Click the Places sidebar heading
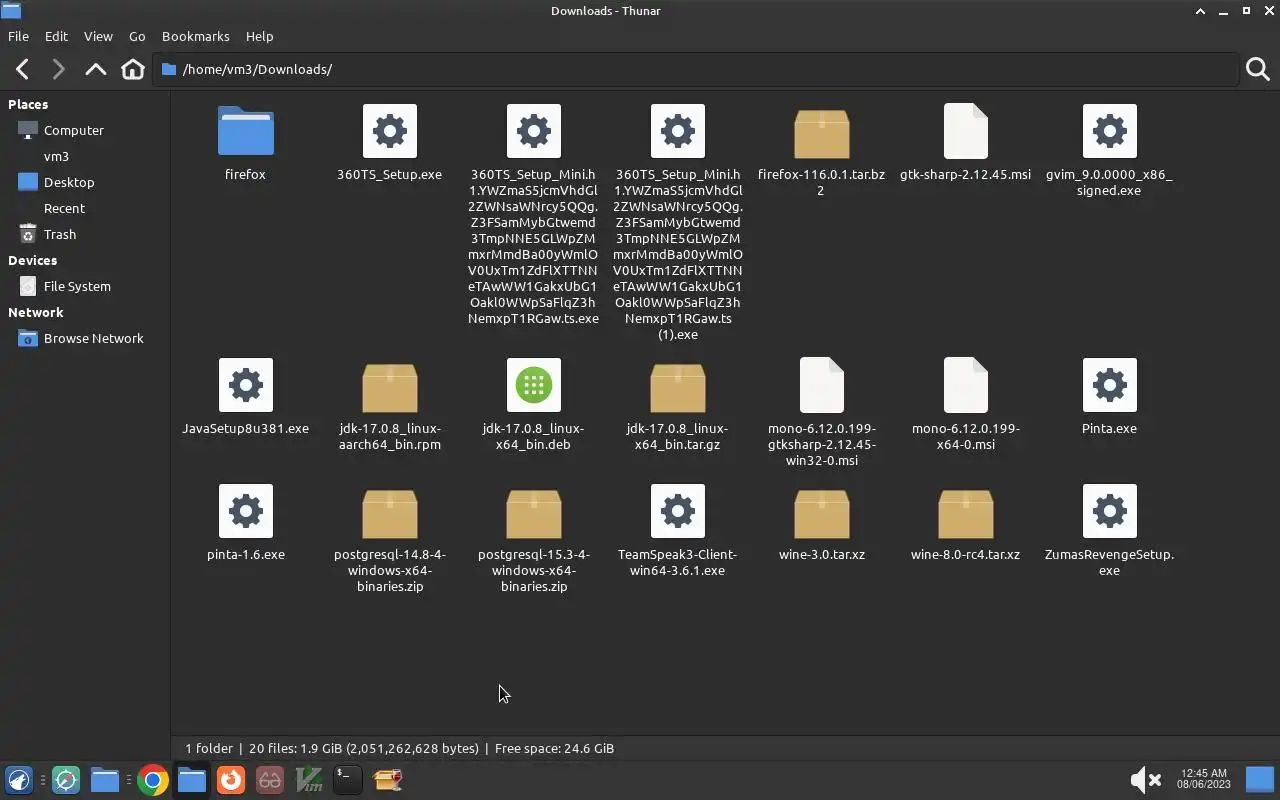The width and height of the screenshot is (1280, 800). (28, 104)
